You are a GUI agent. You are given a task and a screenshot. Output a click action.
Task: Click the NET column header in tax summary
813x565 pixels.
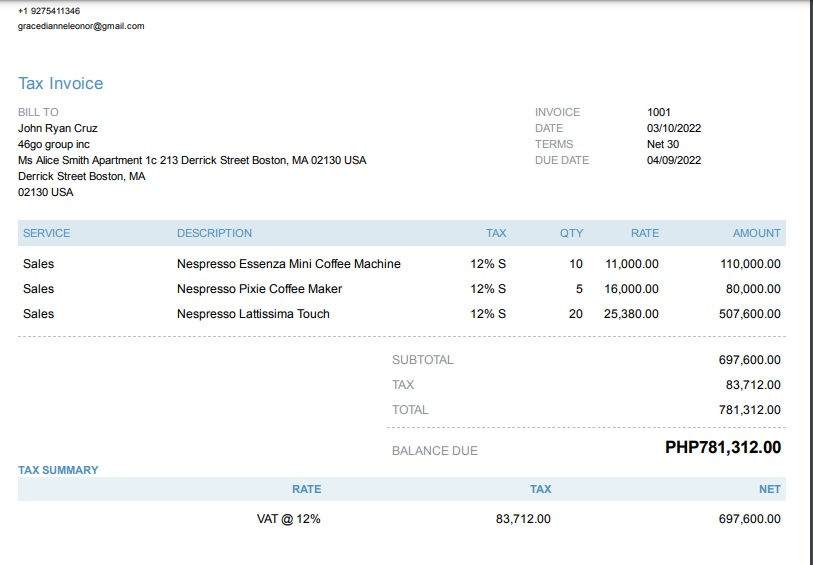pos(769,489)
